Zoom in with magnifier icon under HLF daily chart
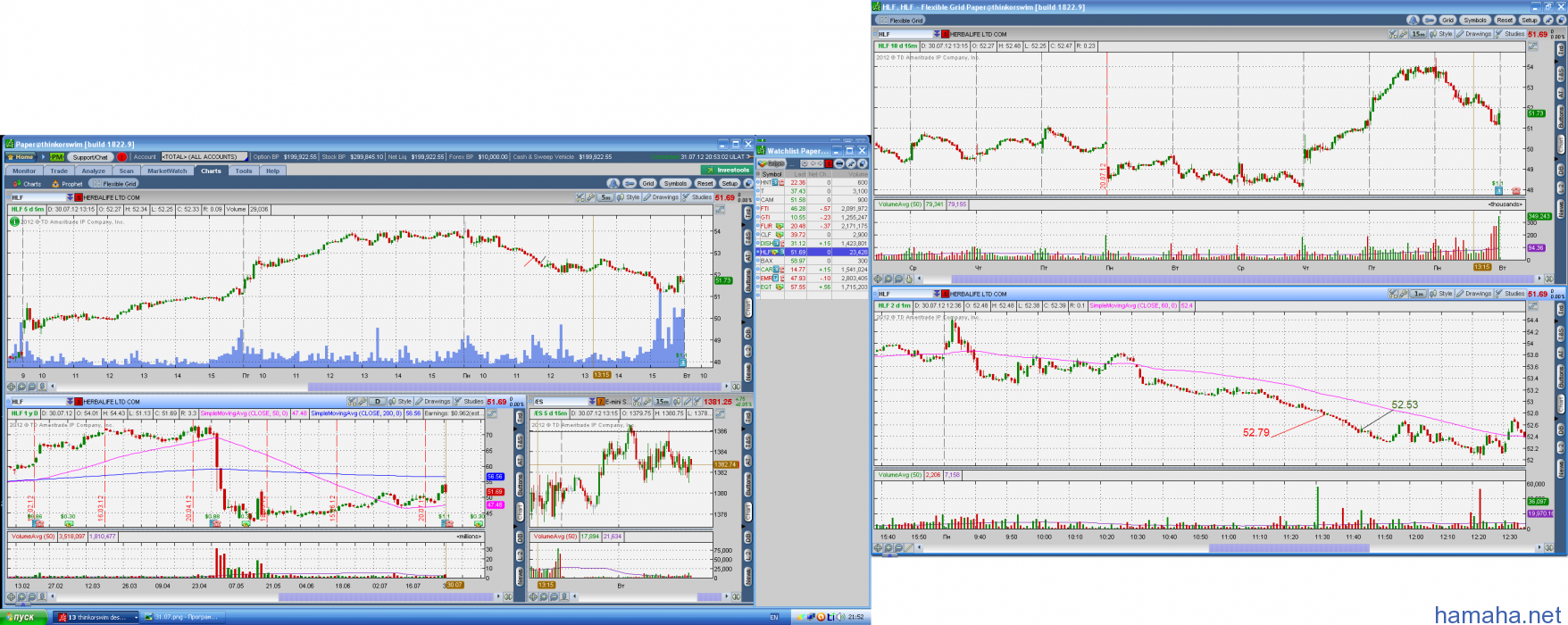 21,596
